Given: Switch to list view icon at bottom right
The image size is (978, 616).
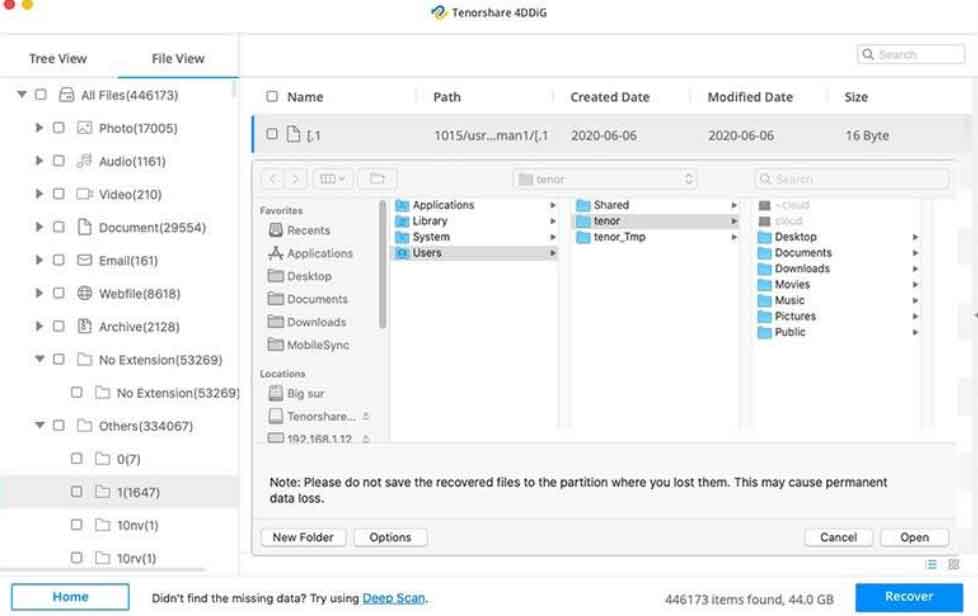Looking at the screenshot, I should point(931,565).
